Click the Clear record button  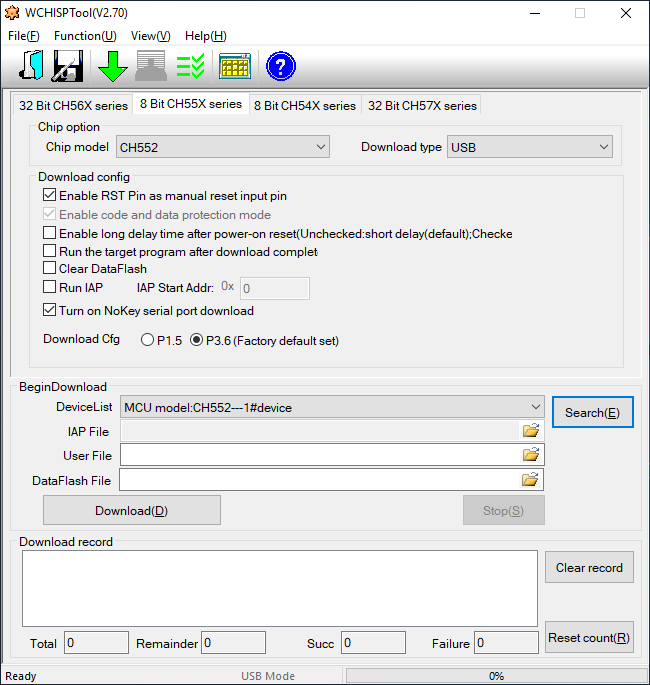pos(589,567)
